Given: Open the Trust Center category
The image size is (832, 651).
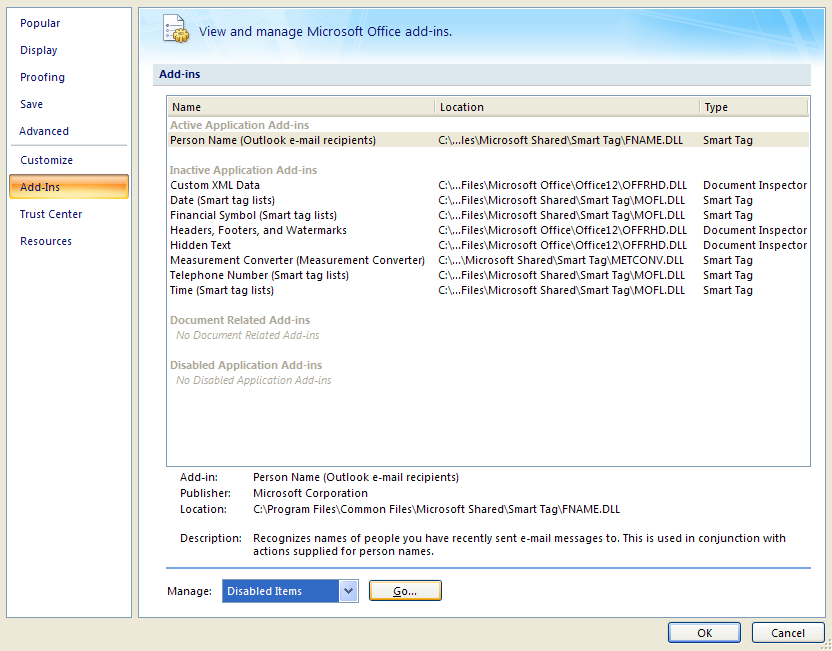Looking at the screenshot, I should (x=51, y=214).
